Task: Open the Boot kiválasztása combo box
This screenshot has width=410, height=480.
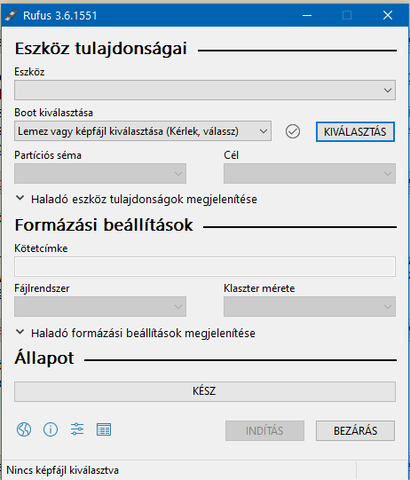Action: click(143, 131)
